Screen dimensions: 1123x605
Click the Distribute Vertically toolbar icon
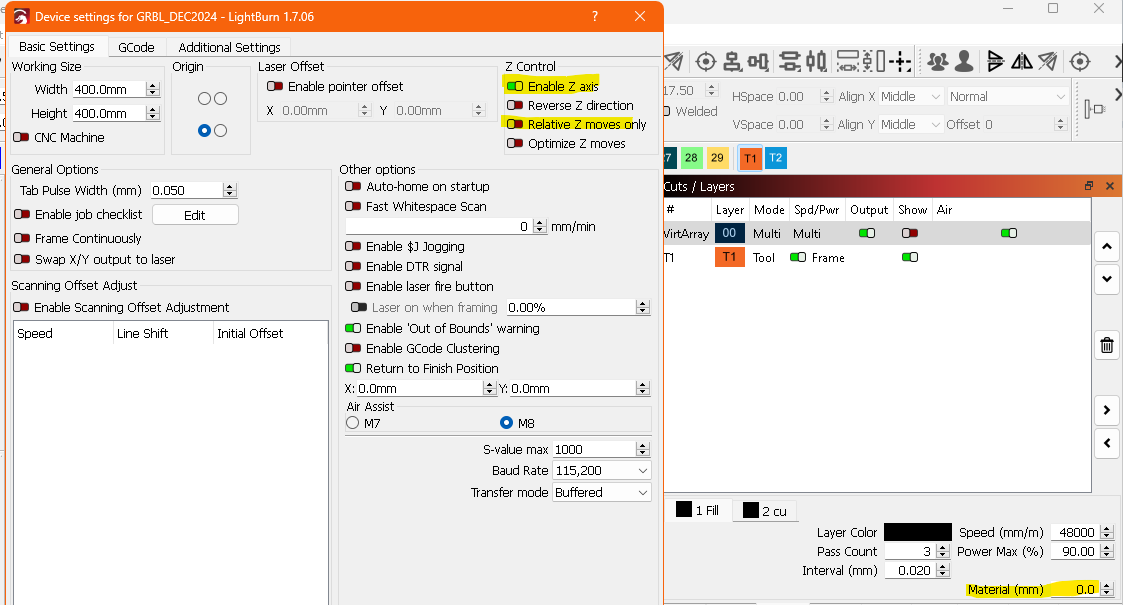tap(790, 62)
